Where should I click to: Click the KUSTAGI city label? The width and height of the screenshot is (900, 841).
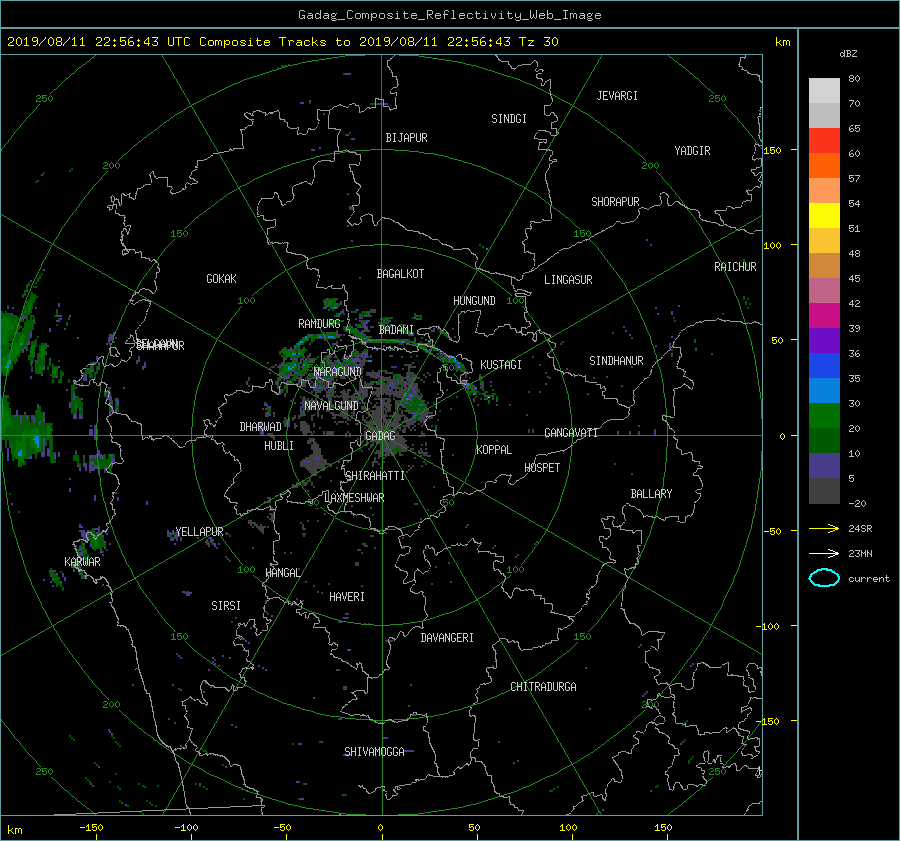501,365
